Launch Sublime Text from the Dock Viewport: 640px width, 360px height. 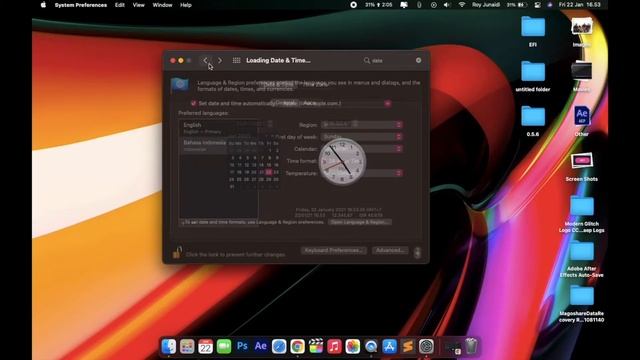coord(408,347)
